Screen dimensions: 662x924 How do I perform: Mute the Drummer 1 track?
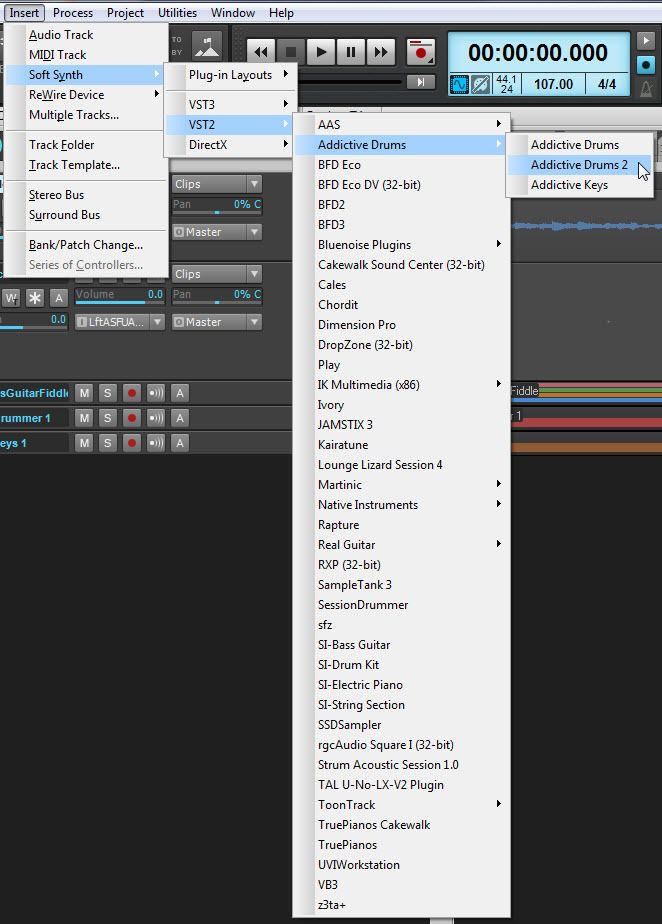[84, 418]
